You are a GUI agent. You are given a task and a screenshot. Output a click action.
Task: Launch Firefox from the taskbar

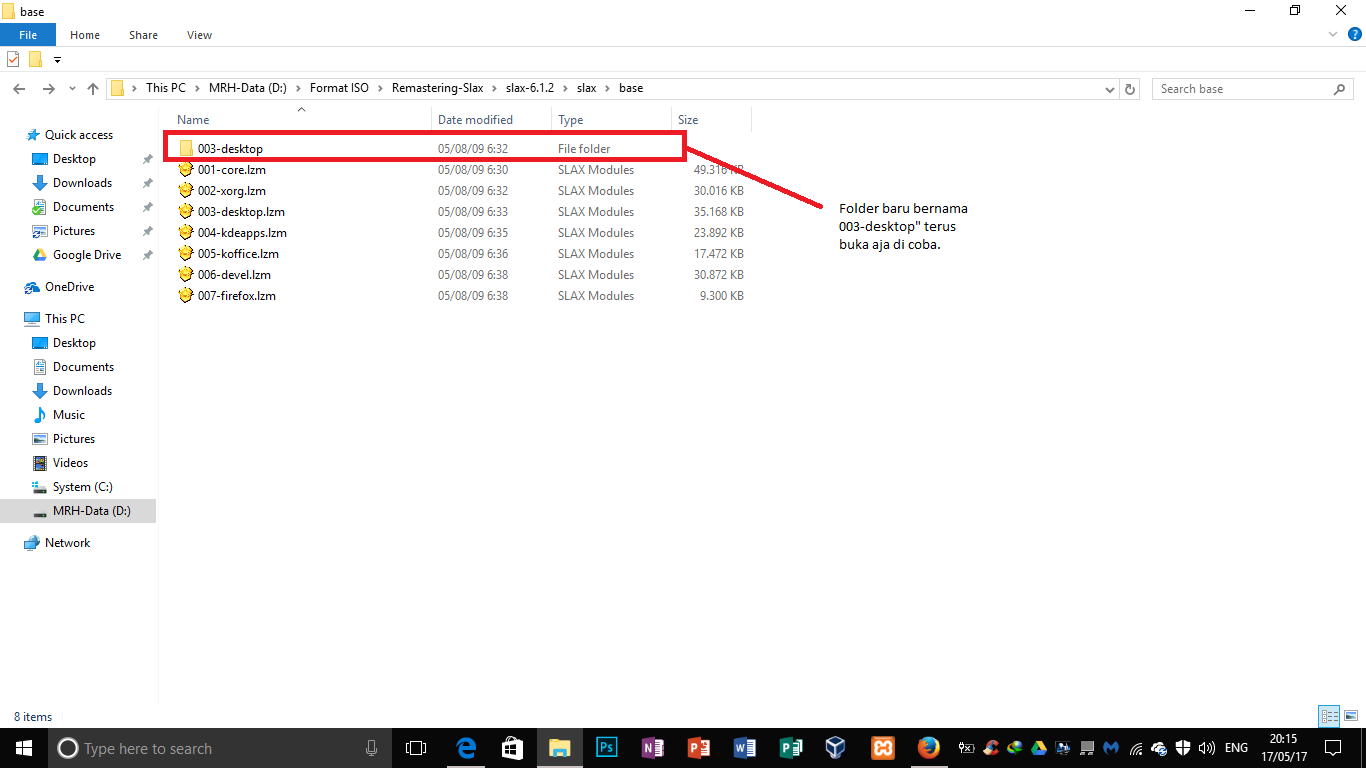pyautogui.click(x=928, y=748)
